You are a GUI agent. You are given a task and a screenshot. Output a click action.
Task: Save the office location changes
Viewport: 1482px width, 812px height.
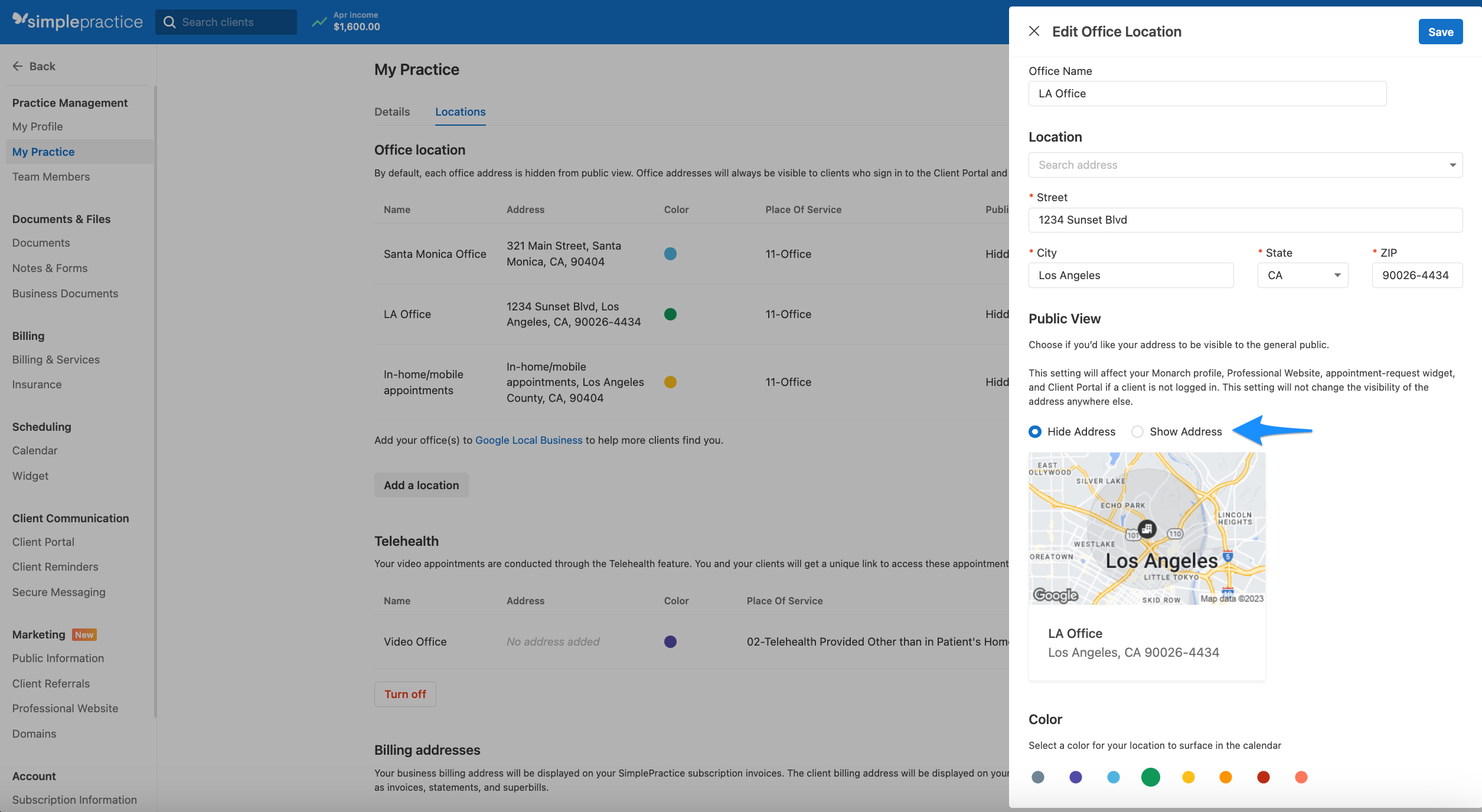[x=1440, y=31]
